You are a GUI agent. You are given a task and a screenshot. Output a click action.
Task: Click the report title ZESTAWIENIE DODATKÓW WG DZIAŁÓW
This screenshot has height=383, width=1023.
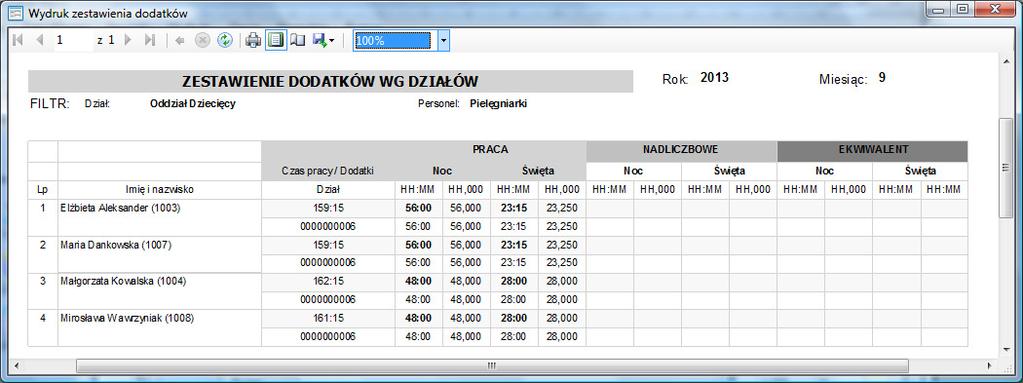(330, 82)
